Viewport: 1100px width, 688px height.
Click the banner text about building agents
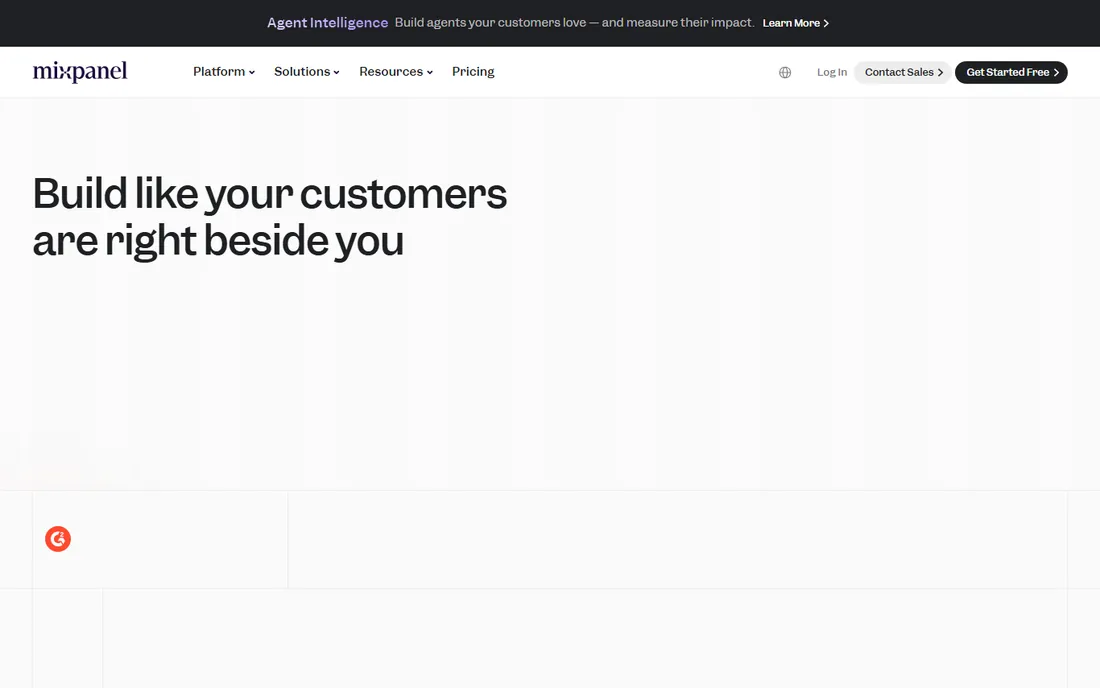pos(574,22)
